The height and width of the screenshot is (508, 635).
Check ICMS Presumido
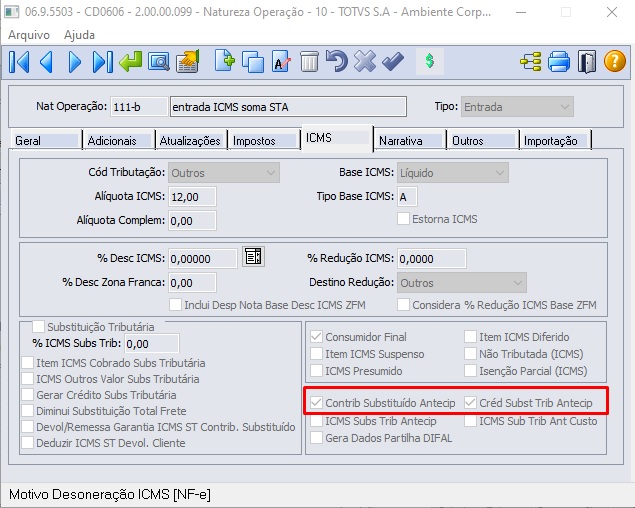pos(316,371)
